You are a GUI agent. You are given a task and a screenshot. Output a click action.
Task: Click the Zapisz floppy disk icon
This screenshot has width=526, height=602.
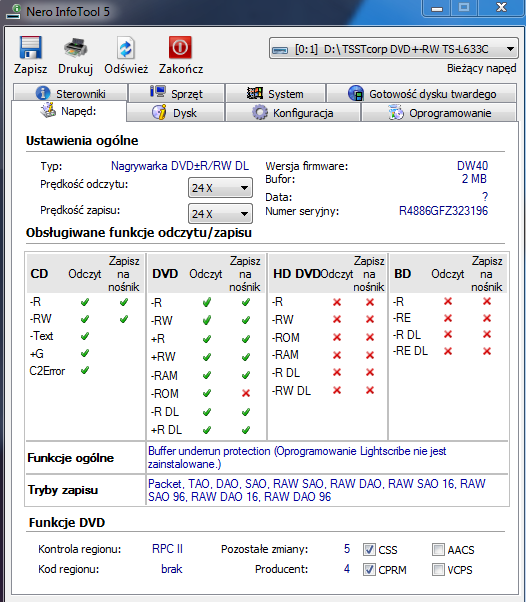point(30,48)
